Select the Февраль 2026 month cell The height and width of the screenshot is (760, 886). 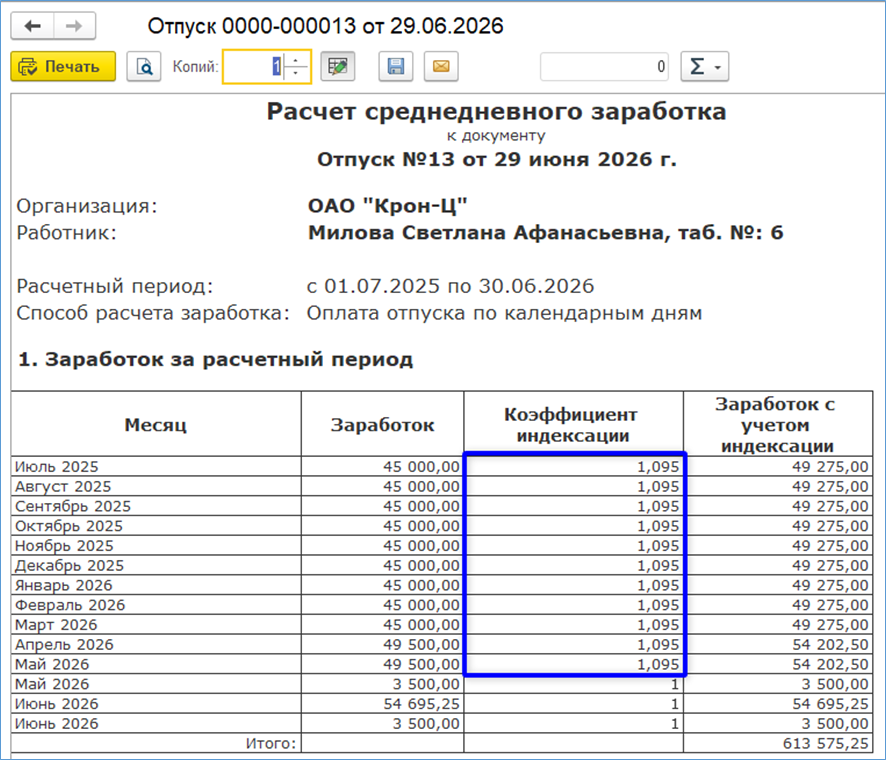click(156, 605)
